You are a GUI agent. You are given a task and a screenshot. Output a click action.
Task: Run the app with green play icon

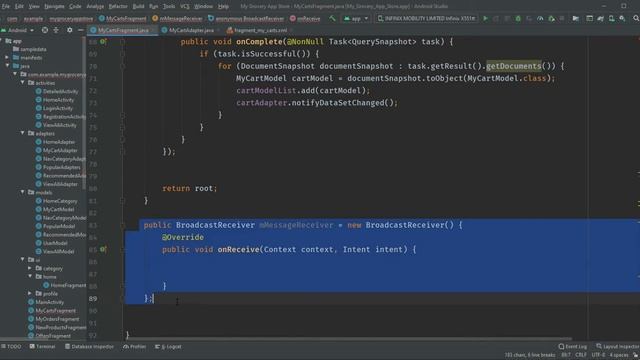click(x=485, y=18)
